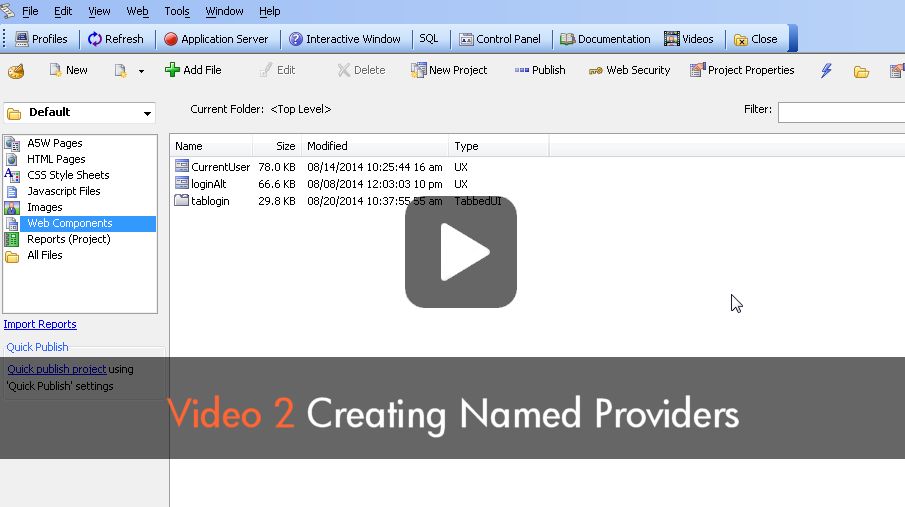
Task: Click the paint palette icon
Action: [x=16, y=71]
